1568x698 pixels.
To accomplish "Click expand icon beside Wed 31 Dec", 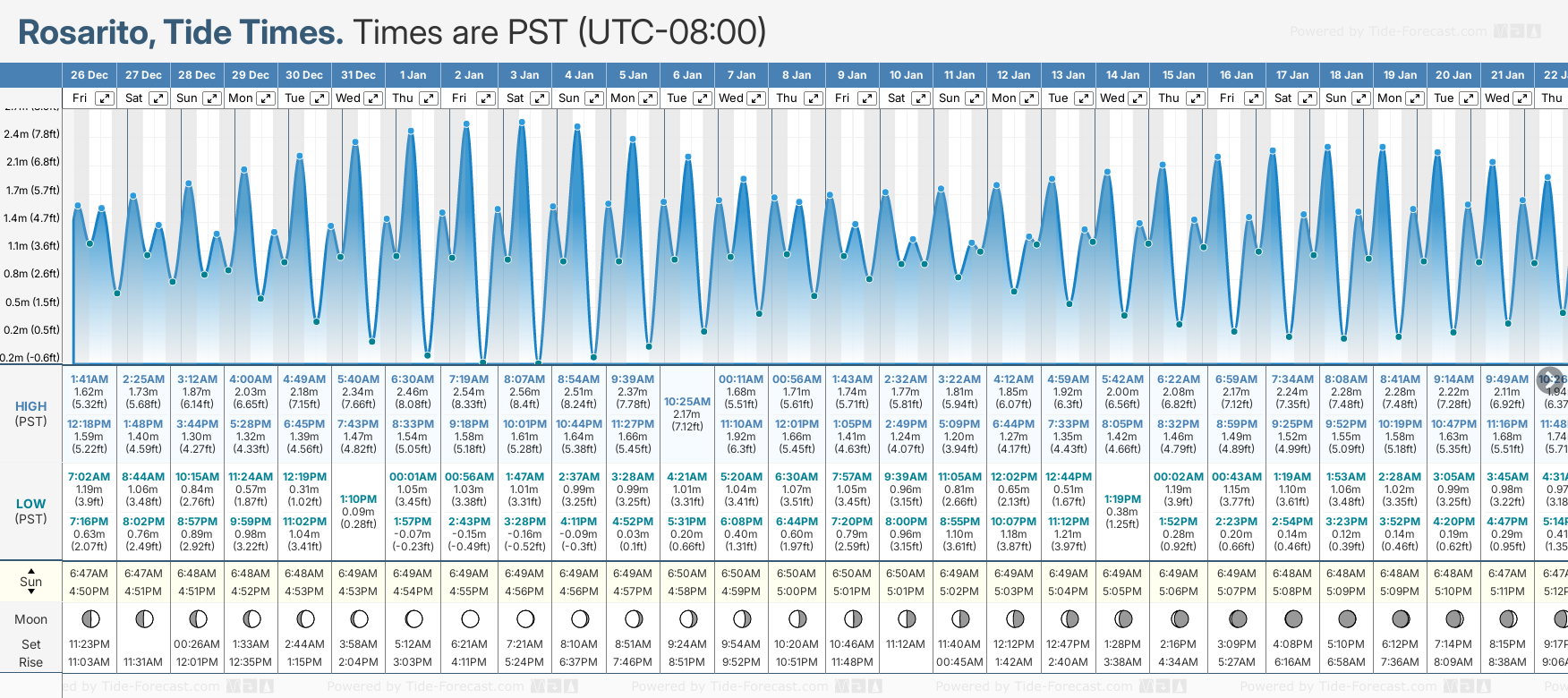I will click(373, 98).
